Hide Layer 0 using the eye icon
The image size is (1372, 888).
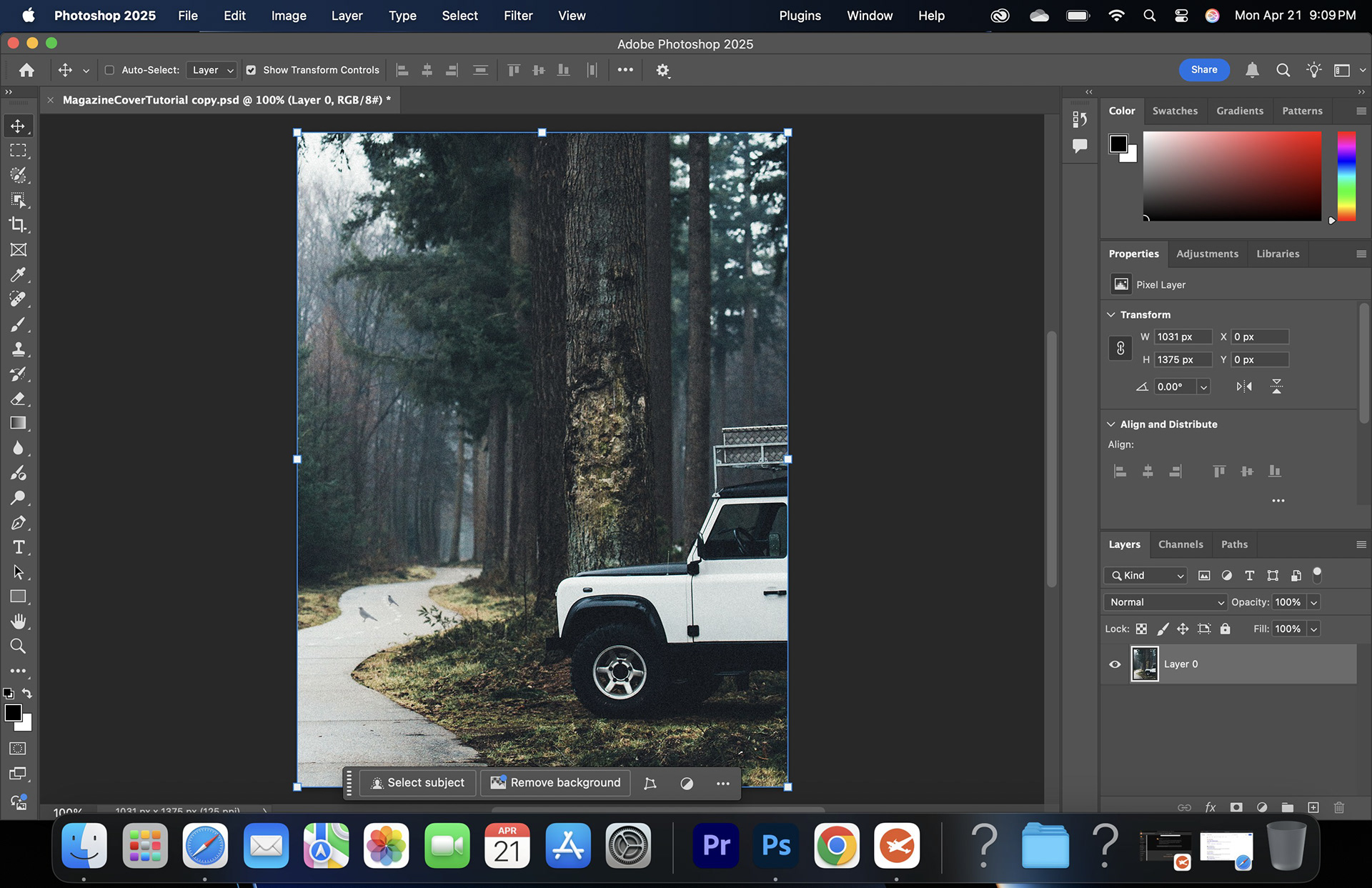[x=1115, y=664]
